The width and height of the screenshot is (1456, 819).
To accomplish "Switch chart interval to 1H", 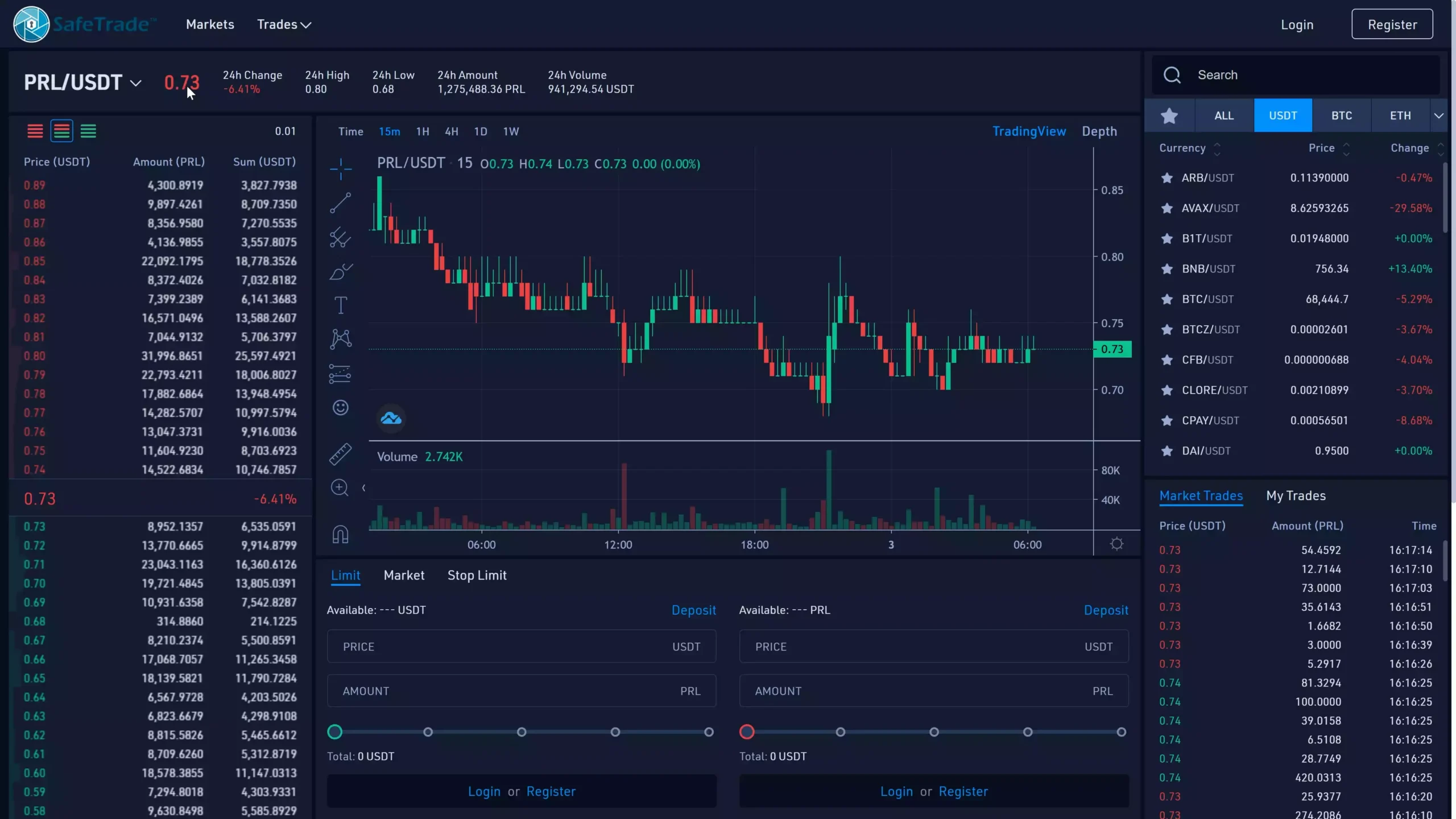I will [423, 131].
